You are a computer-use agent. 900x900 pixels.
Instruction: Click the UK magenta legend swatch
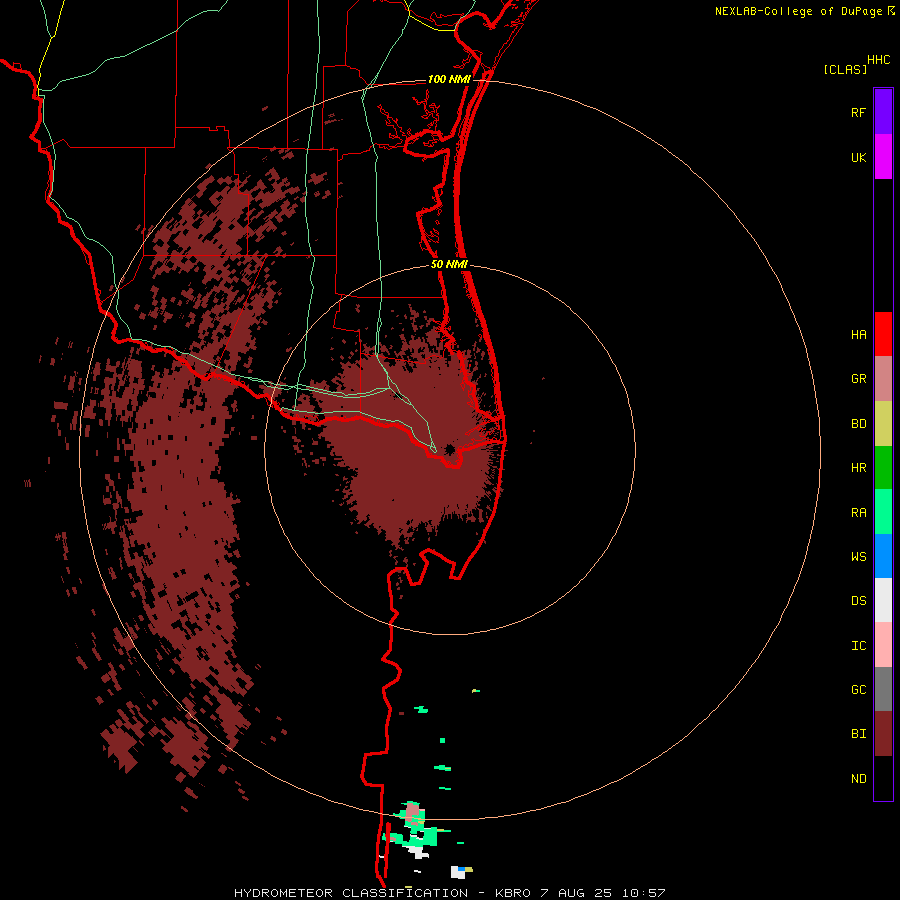point(883,156)
